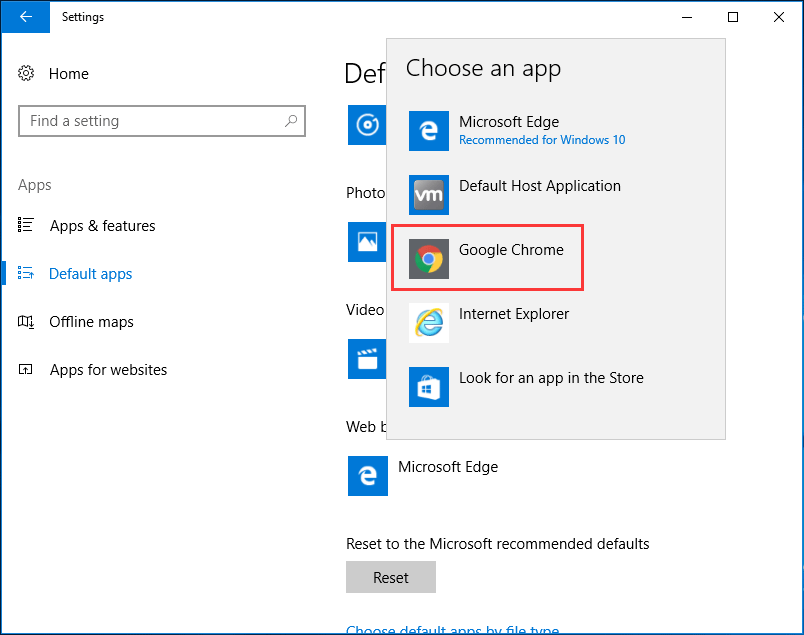The width and height of the screenshot is (804, 635).
Task: Select the VMware Default Host Application icon
Action: coord(429,195)
